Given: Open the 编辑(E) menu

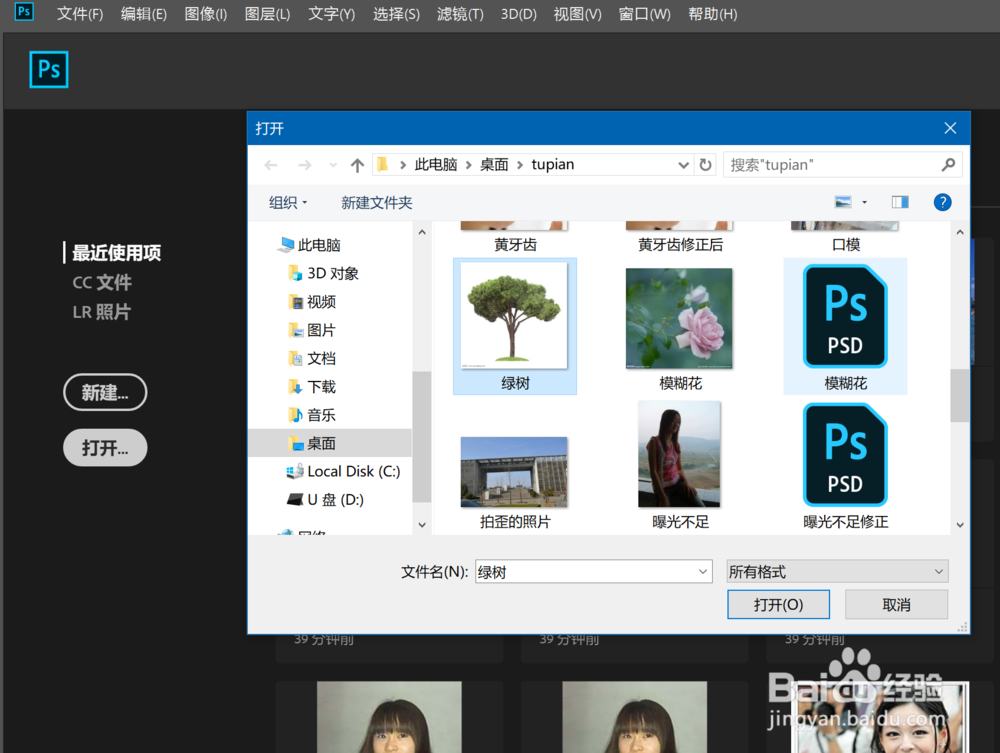Looking at the screenshot, I should (x=144, y=14).
